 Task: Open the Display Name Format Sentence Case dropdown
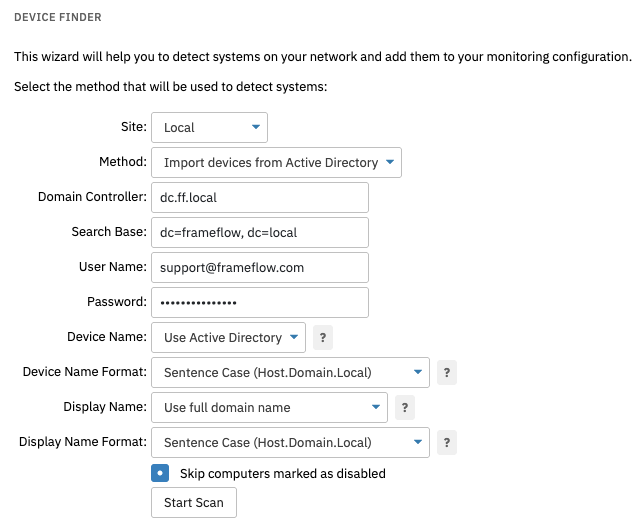coord(290,442)
